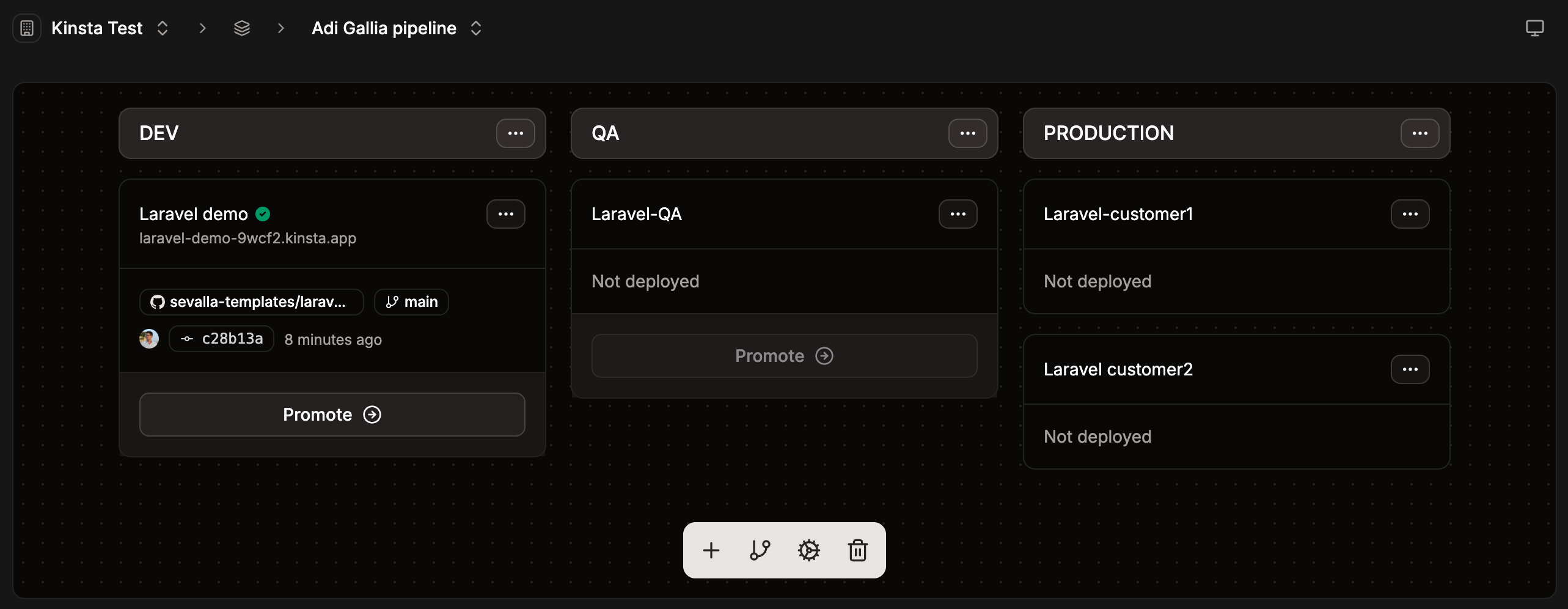Click the c28b13a commit hash chip
The width and height of the screenshot is (1568, 609).
pyautogui.click(x=221, y=338)
